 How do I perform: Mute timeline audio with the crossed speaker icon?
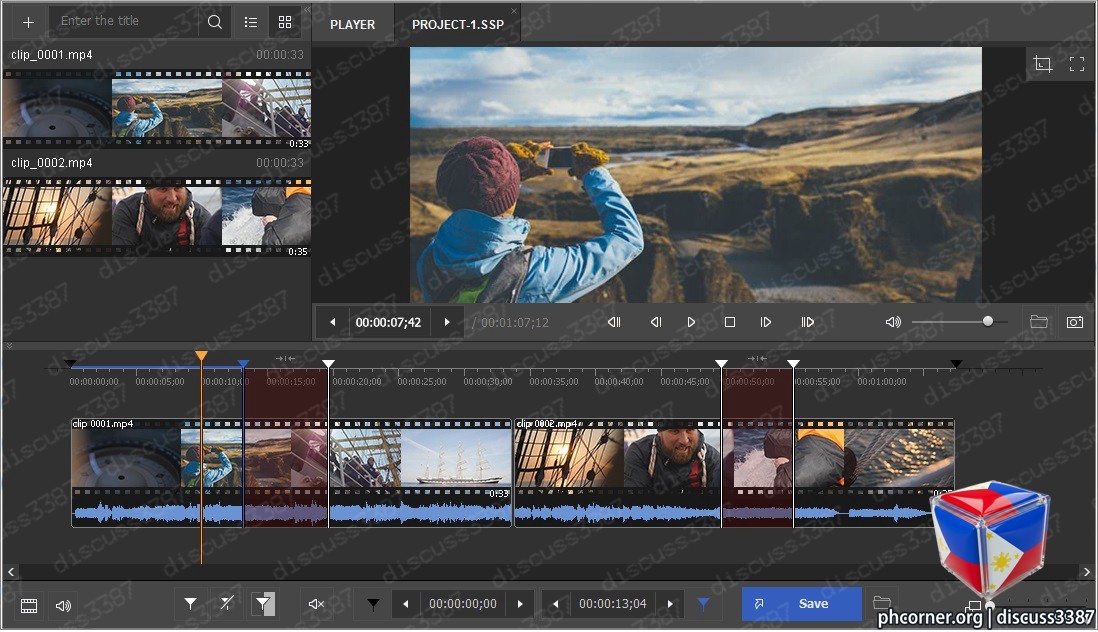[x=316, y=604]
